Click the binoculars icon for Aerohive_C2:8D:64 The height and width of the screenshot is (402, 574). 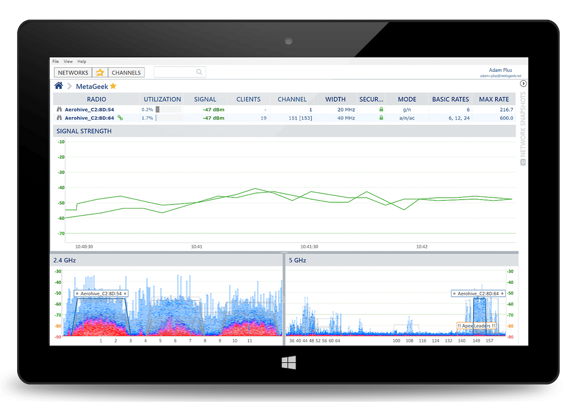click(x=59, y=118)
